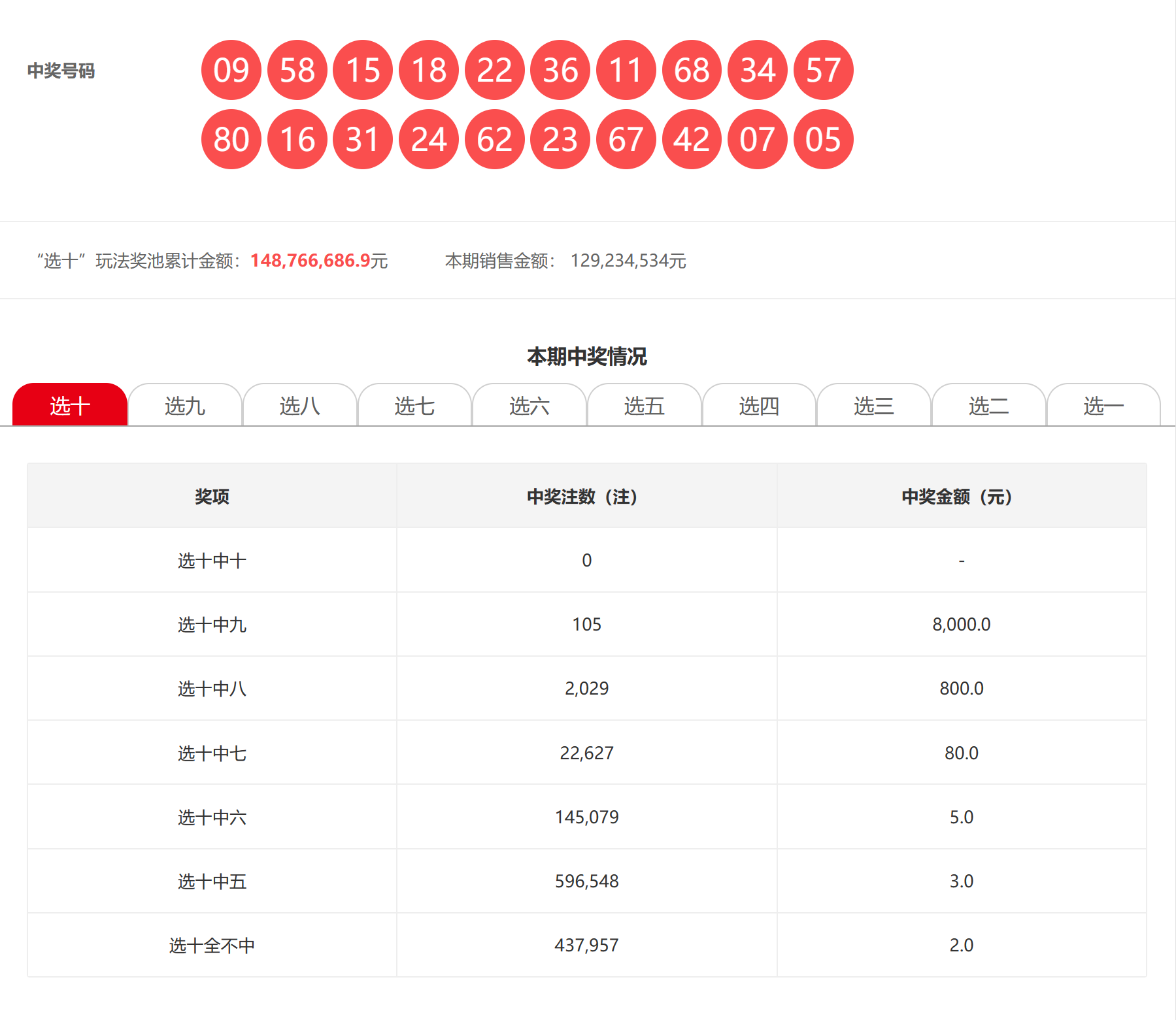The image size is (1176, 1020).
Task: Click the active 选十 tab
Action: pyautogui.click(x=70, y=406)
